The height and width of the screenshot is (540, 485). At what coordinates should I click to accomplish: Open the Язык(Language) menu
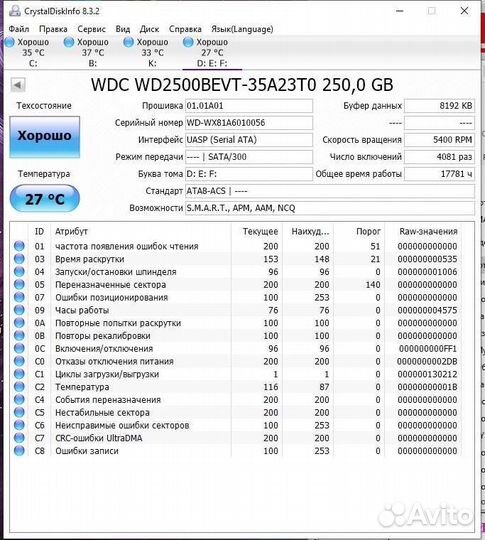tap(242, 29)
